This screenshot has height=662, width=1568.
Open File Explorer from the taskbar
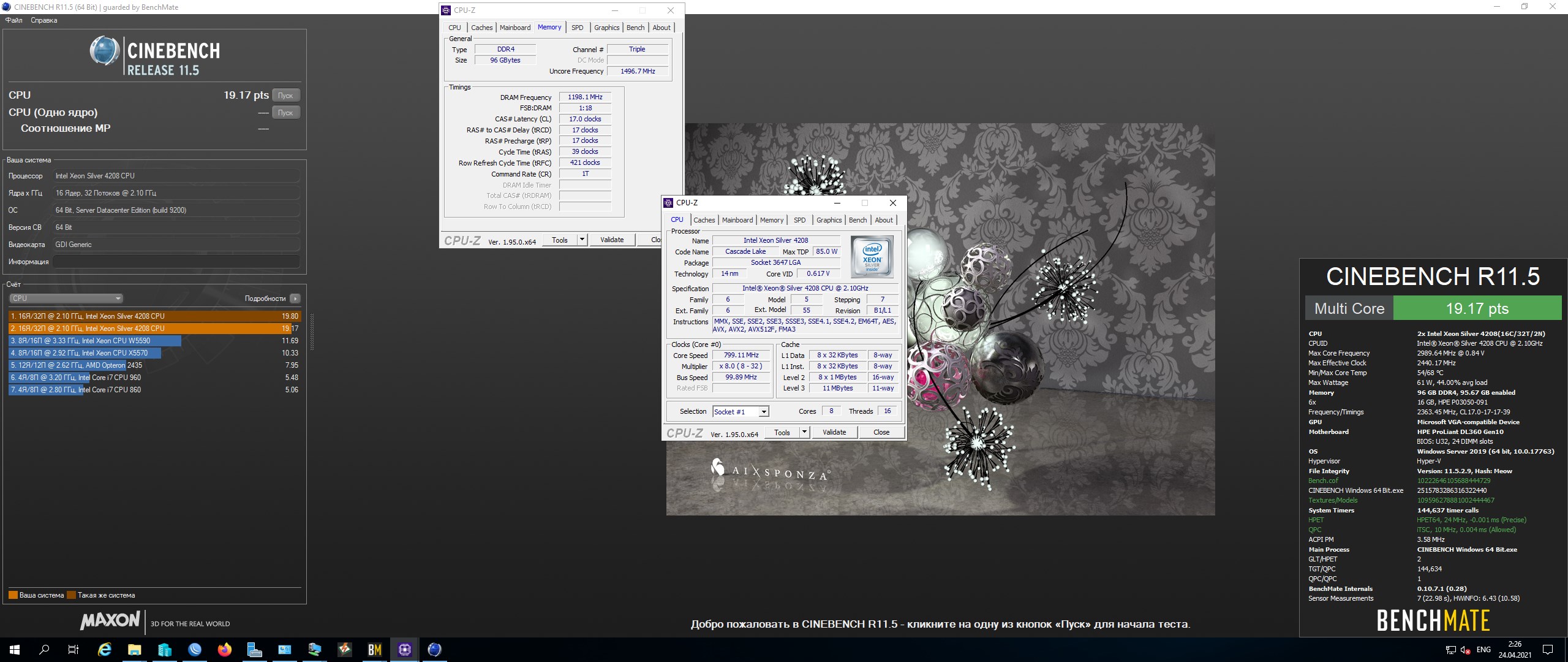click(x=135, y=650)
